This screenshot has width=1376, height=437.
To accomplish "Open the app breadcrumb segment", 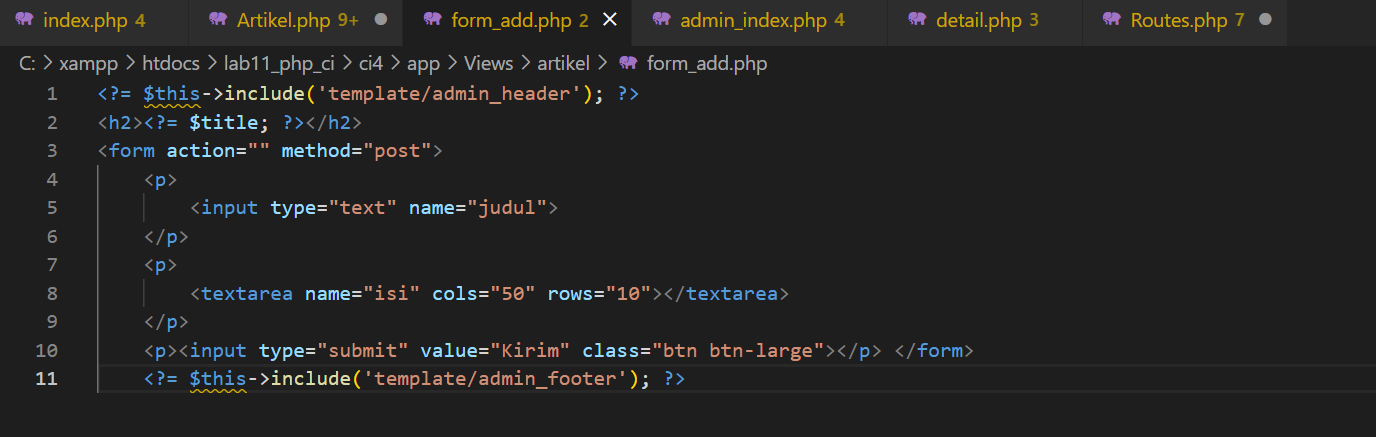I will coord(423,63).
